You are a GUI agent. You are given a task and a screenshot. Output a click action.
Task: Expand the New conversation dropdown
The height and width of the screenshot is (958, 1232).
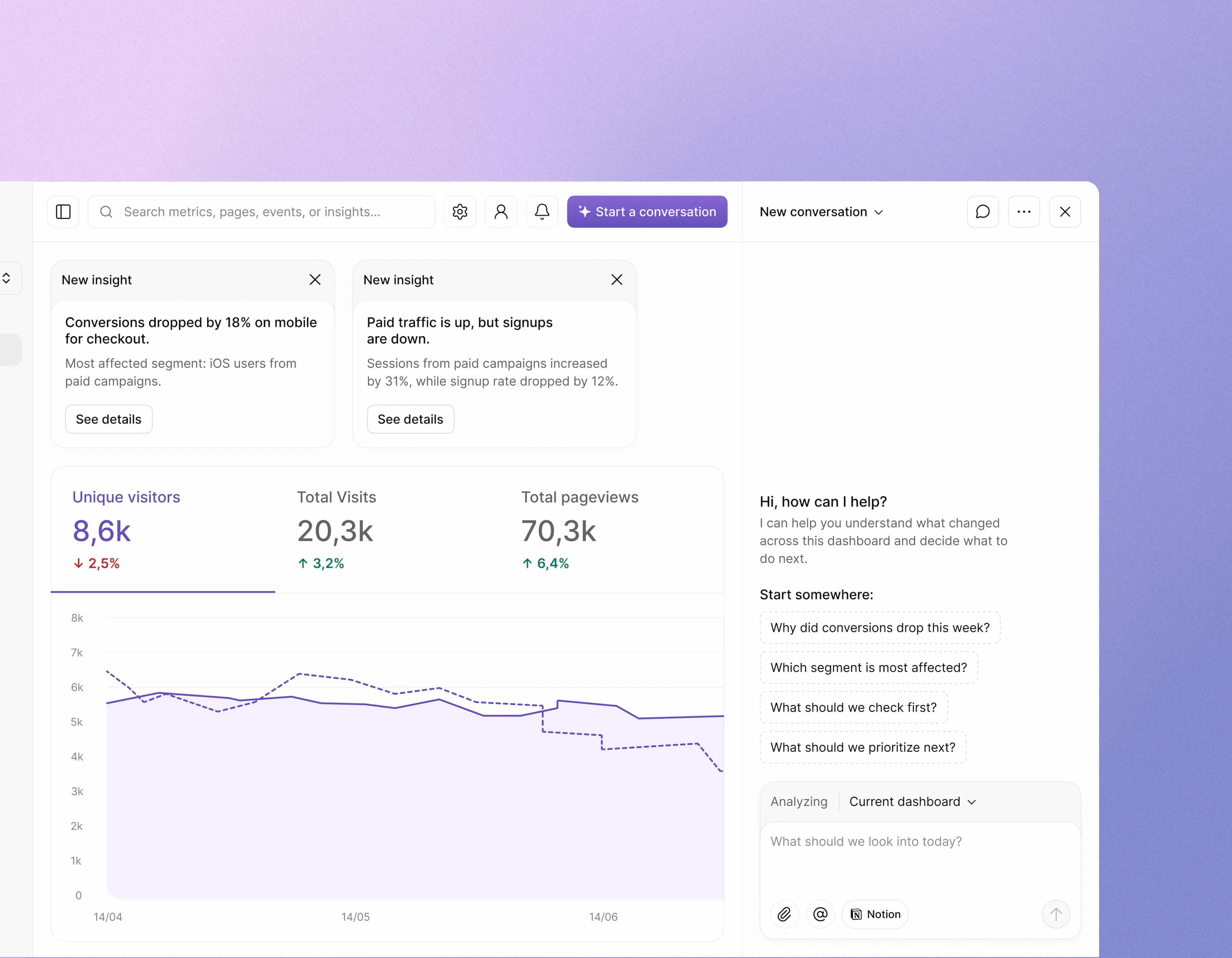pos(821,212)
